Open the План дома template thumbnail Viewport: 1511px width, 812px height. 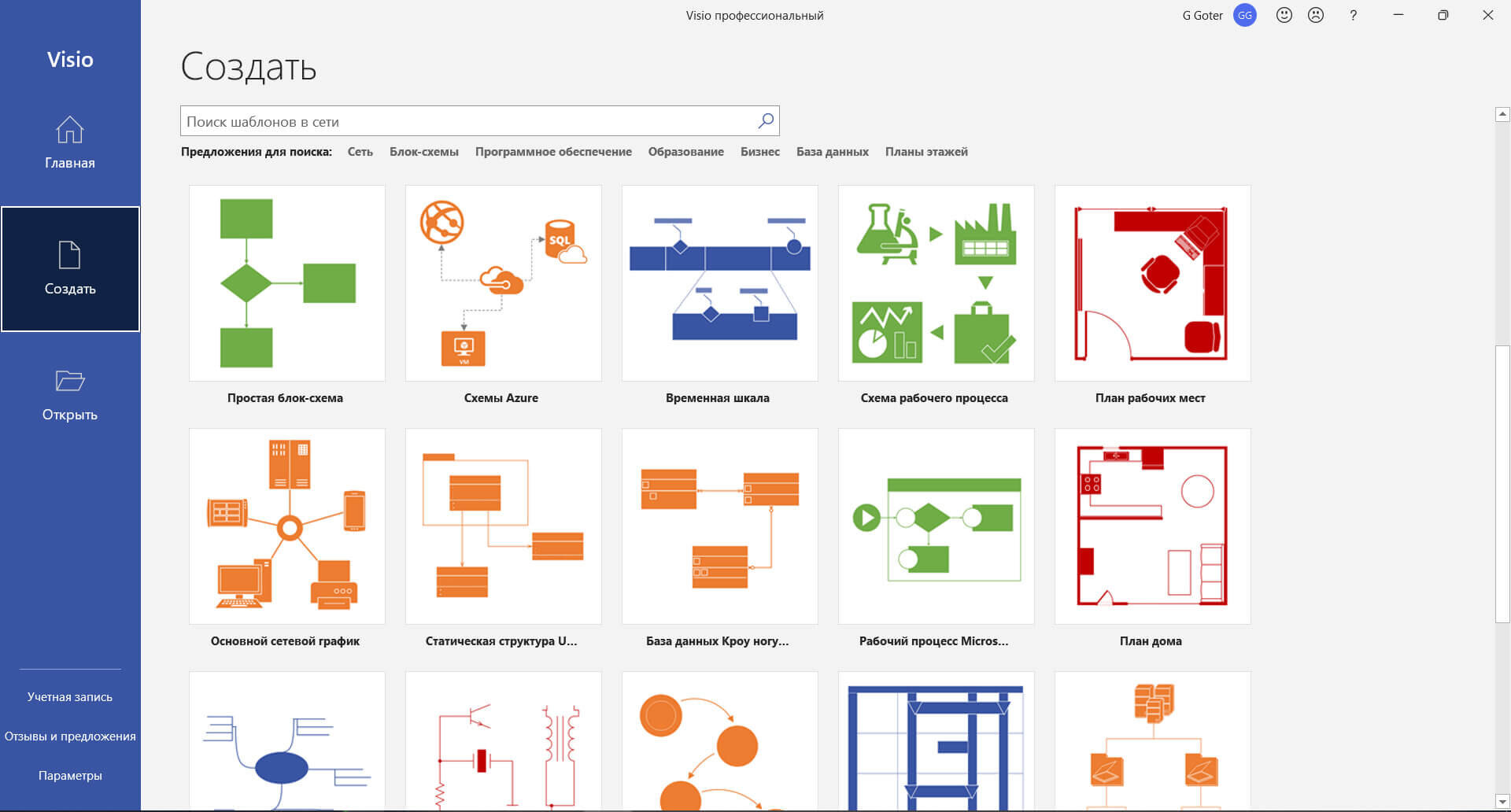pos(1153,526)
